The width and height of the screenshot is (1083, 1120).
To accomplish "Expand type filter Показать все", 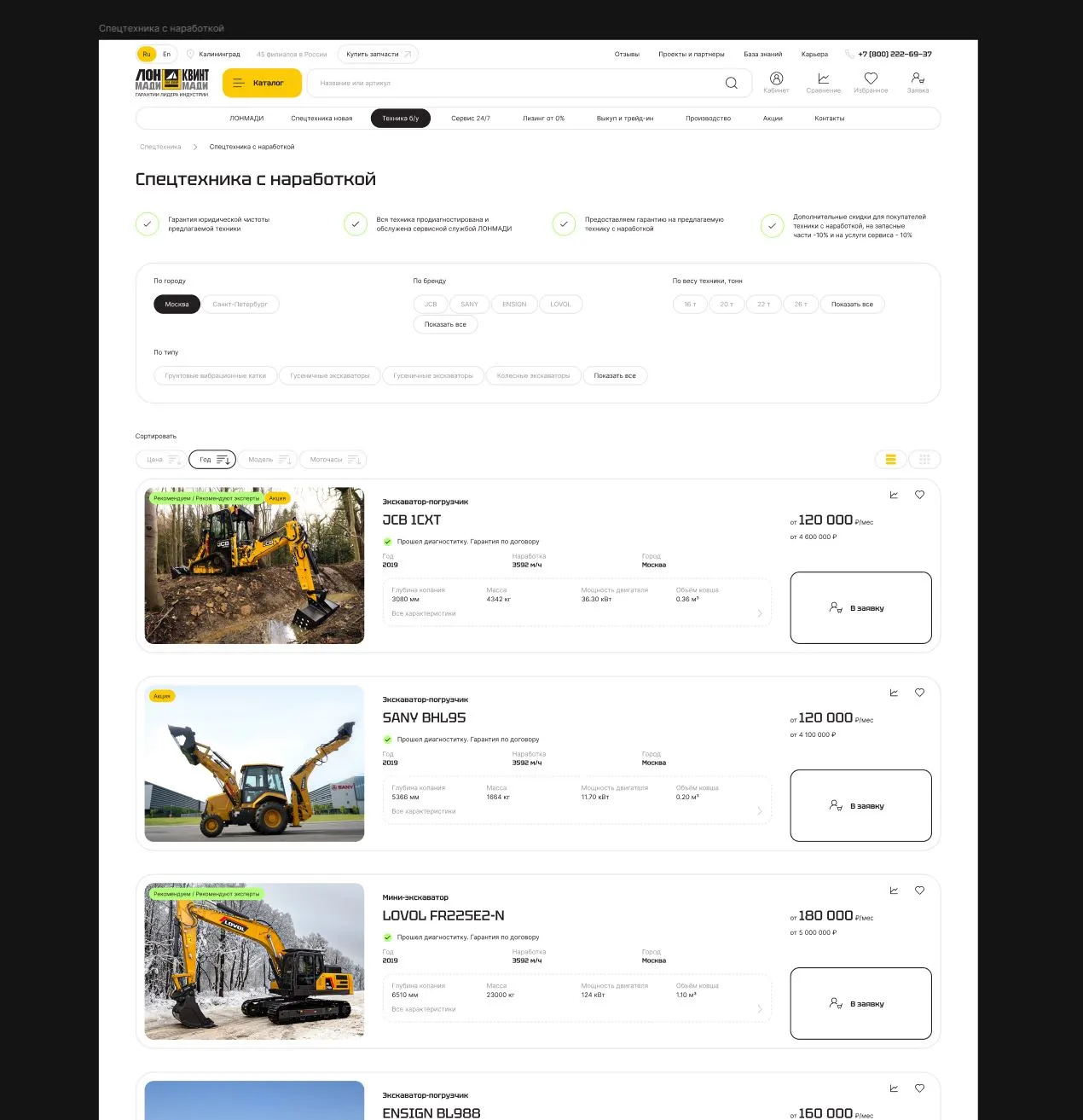I will click(x=615, y=375).
